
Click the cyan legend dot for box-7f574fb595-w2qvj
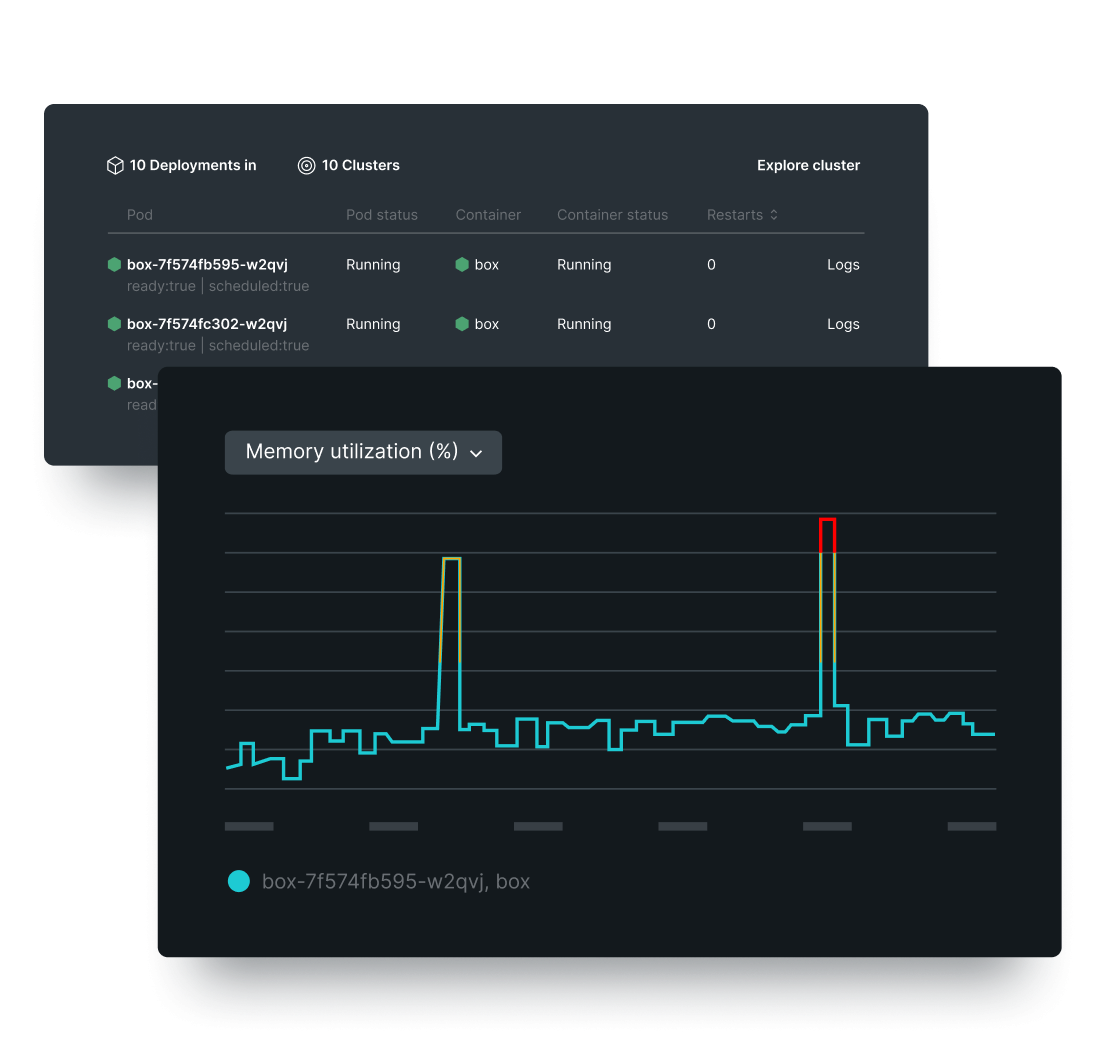pyautogui.click(x=239, y=881)
